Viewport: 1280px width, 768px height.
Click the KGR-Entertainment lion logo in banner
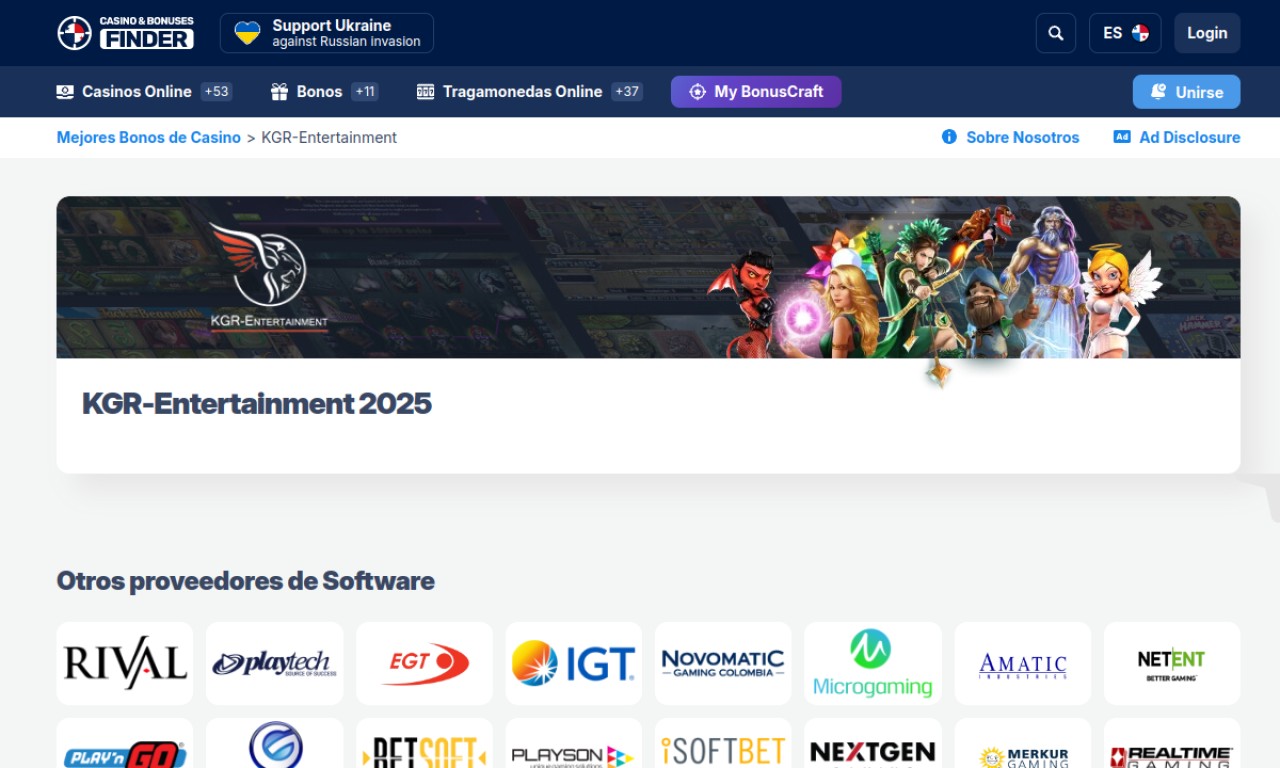pos(268,278)
